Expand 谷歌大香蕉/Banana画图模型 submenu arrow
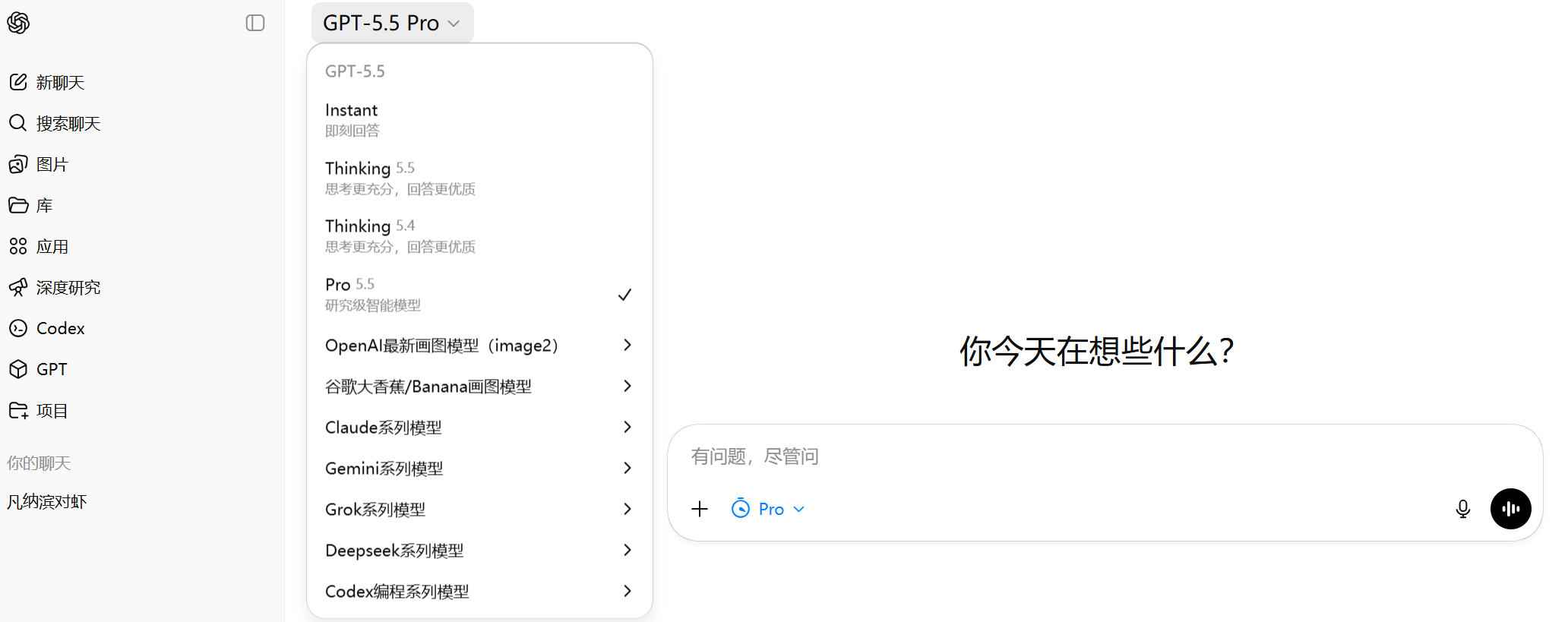The width and height of the screenshot is (1568, 622). tap(627, 386)
